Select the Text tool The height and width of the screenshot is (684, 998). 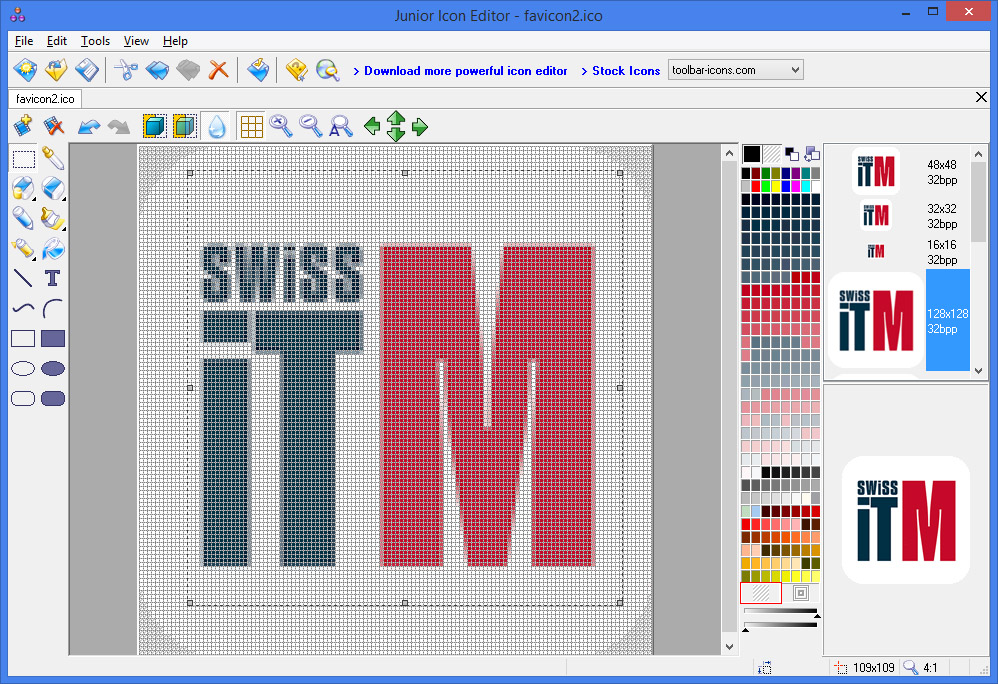tap(52, 278)
